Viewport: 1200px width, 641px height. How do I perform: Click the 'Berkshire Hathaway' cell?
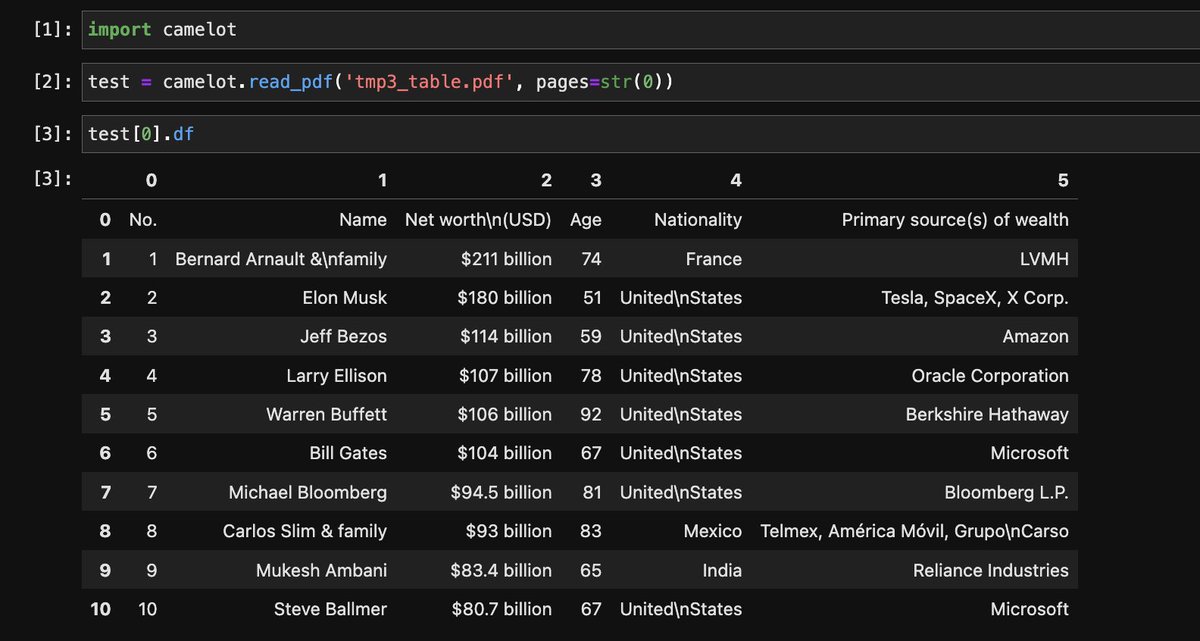click(987, 414)
